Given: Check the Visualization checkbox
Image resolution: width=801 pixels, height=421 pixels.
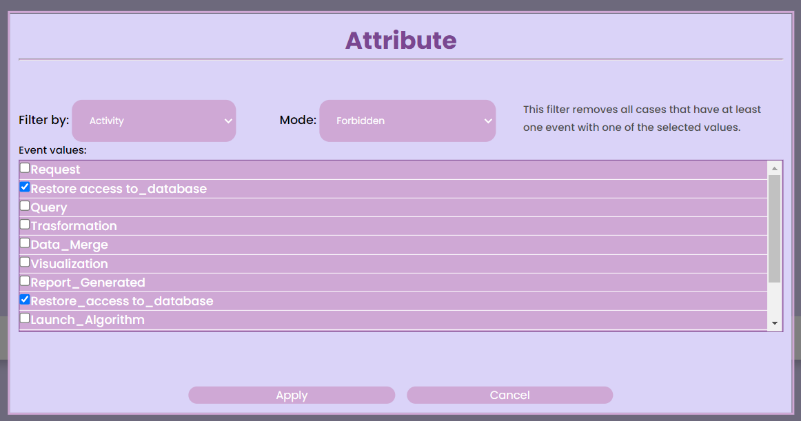Looking at the screenshot, I should pyautogui.click(x=25, y=262).
